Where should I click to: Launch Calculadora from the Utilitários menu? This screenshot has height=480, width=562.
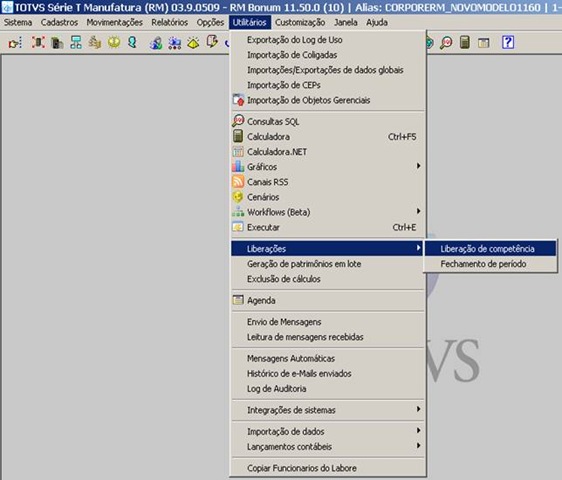coord(328,137)
